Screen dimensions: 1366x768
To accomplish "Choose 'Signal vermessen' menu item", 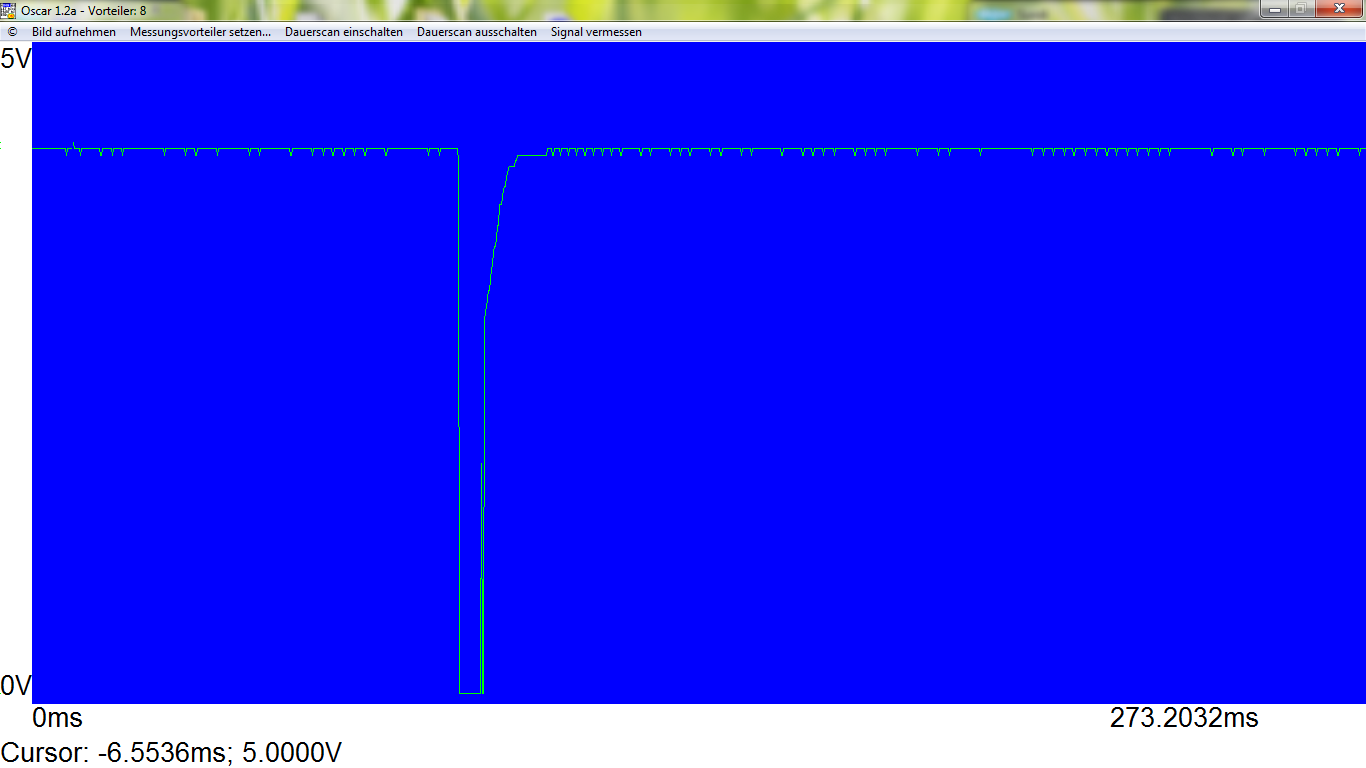I will pos(596,32).
